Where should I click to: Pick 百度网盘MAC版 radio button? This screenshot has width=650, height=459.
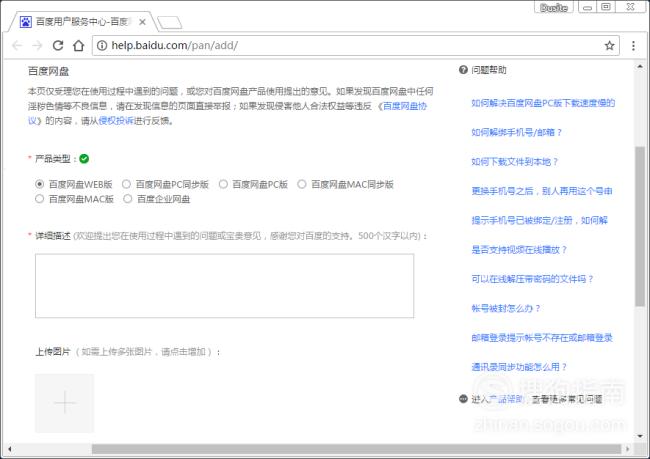(x=39, y=199)
